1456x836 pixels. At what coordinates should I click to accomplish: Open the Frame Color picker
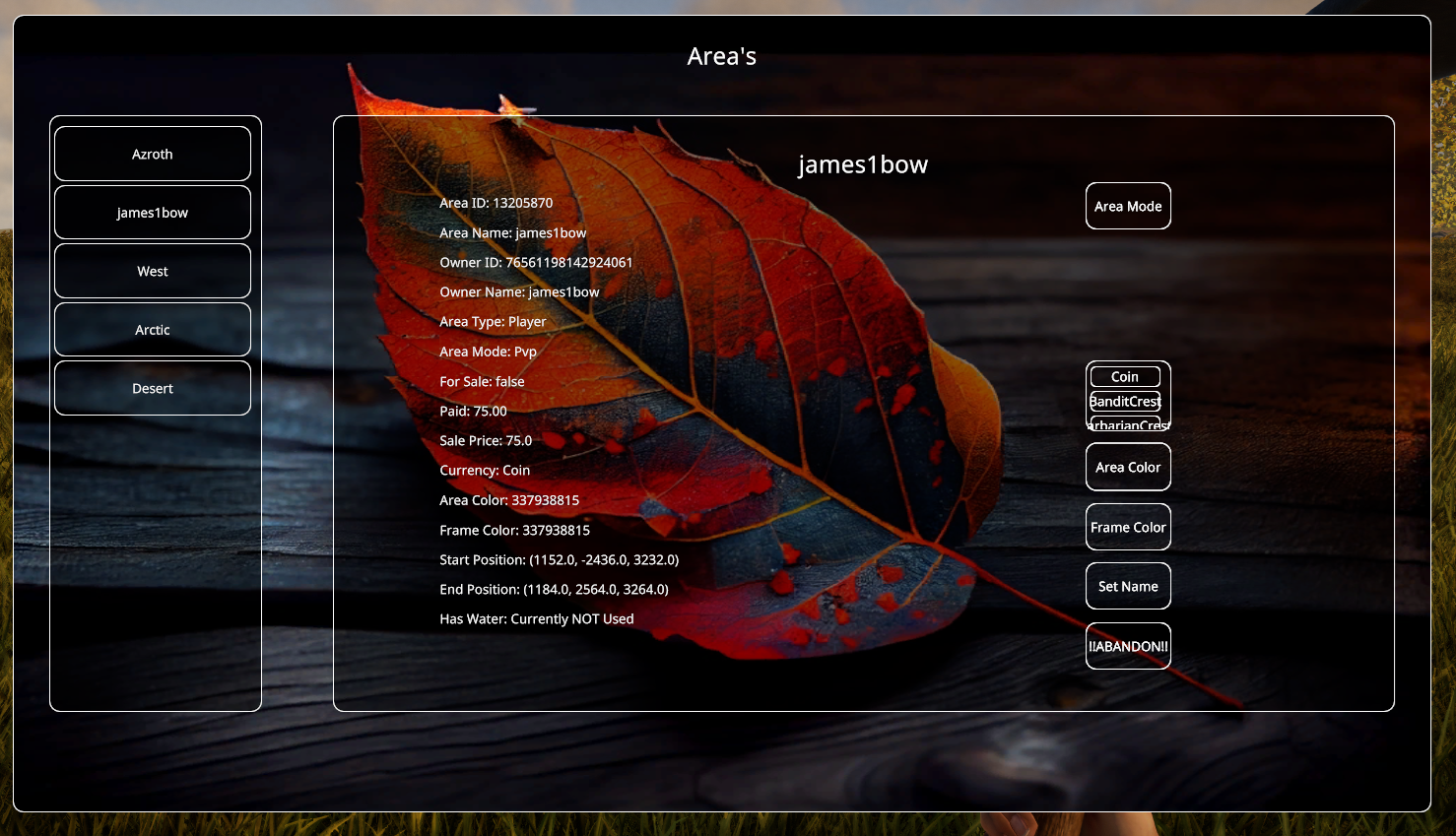[1128, 527]
